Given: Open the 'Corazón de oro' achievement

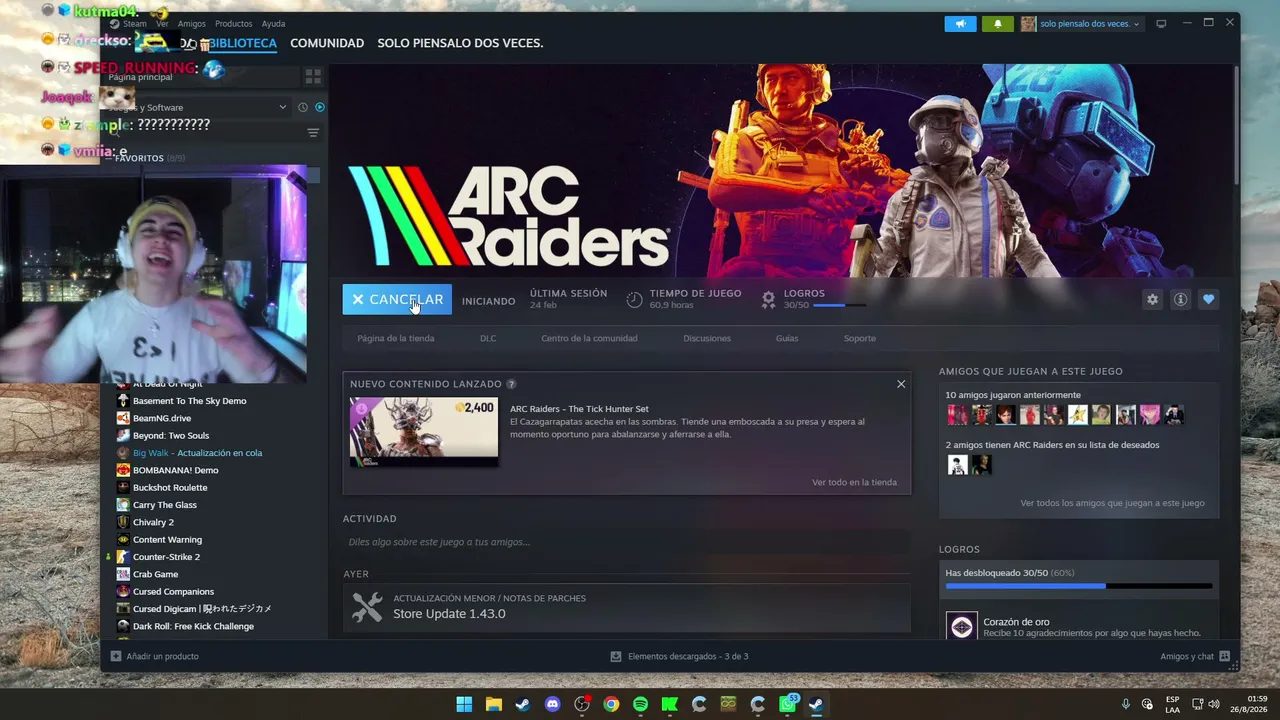Looking at the screenshot, I should 1078,626.
